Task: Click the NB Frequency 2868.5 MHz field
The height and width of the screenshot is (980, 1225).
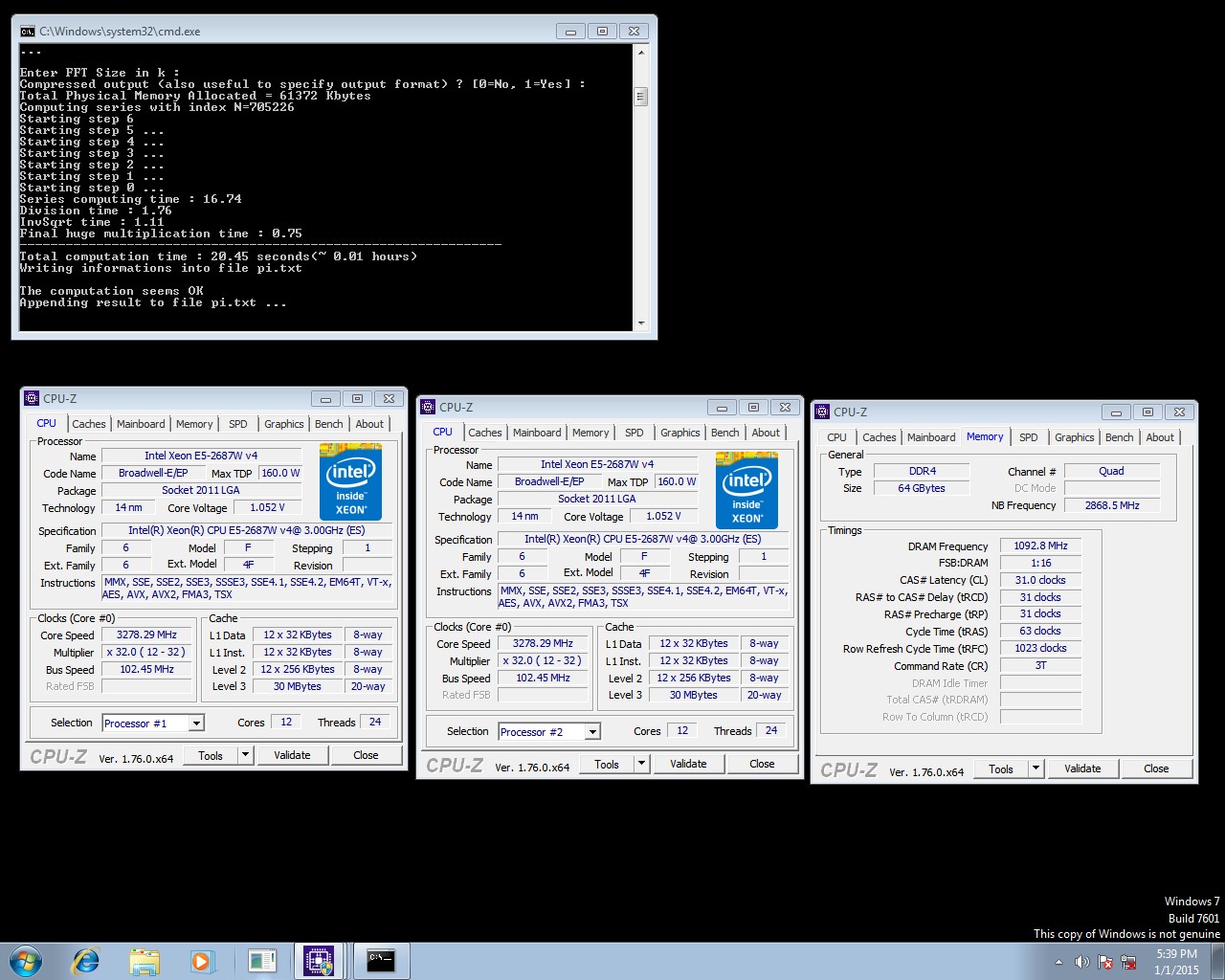Action: click(x=1112, y=505)
